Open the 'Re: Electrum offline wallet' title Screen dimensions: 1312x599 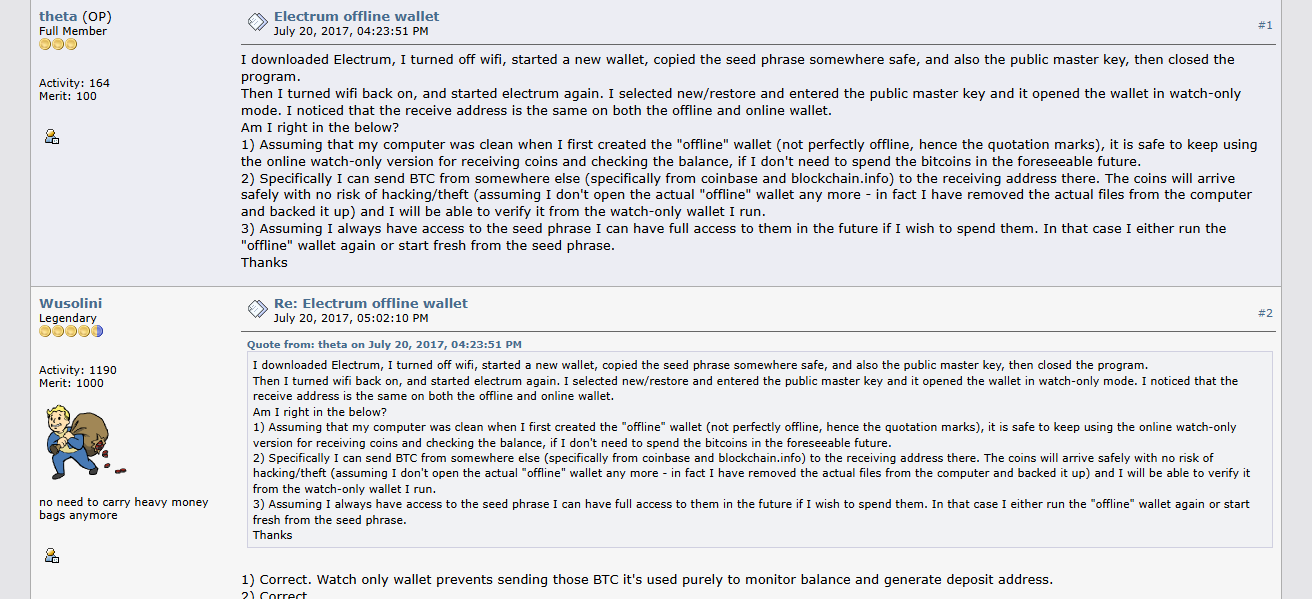pos(371,303)
